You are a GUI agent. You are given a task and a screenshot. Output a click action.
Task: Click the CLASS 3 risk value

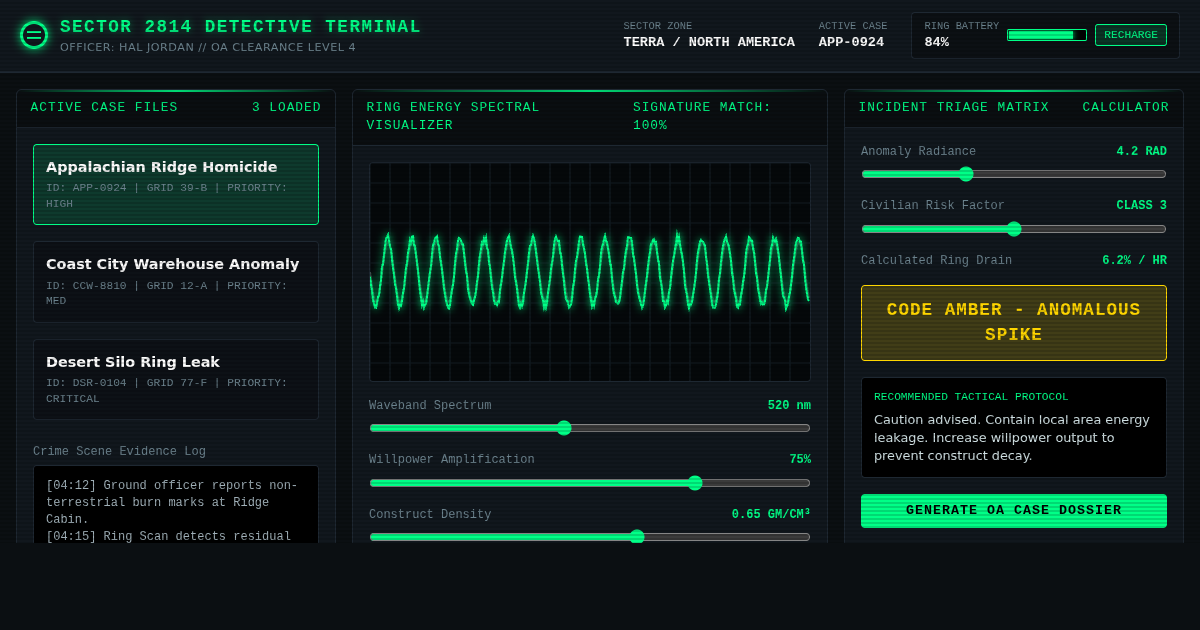(x=1142, y=206)
